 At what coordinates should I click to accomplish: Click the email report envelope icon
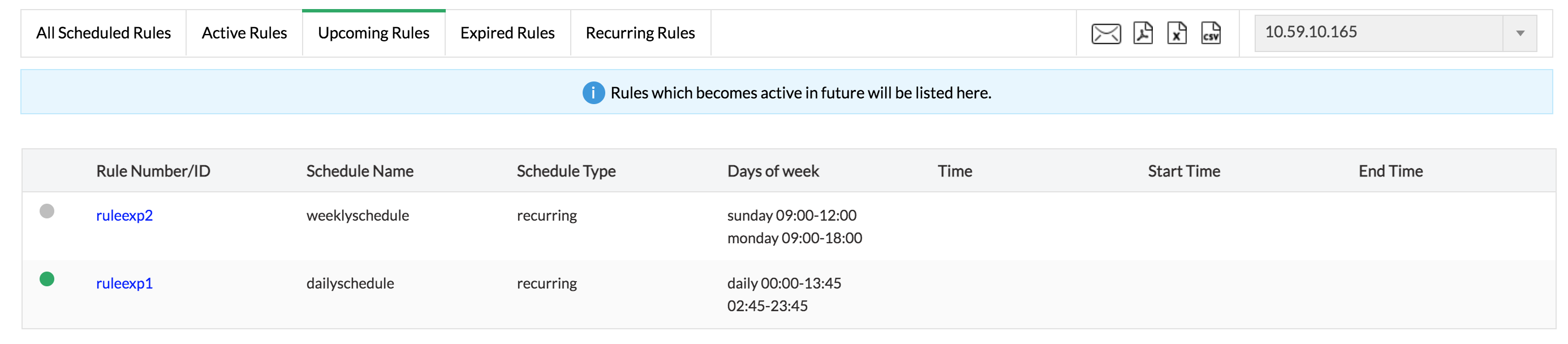click(x=1105, y=33)
